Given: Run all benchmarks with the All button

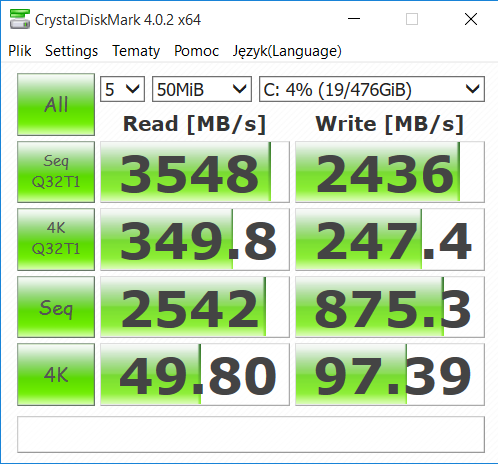Looking at the screenshot, I should coord(56,104).
